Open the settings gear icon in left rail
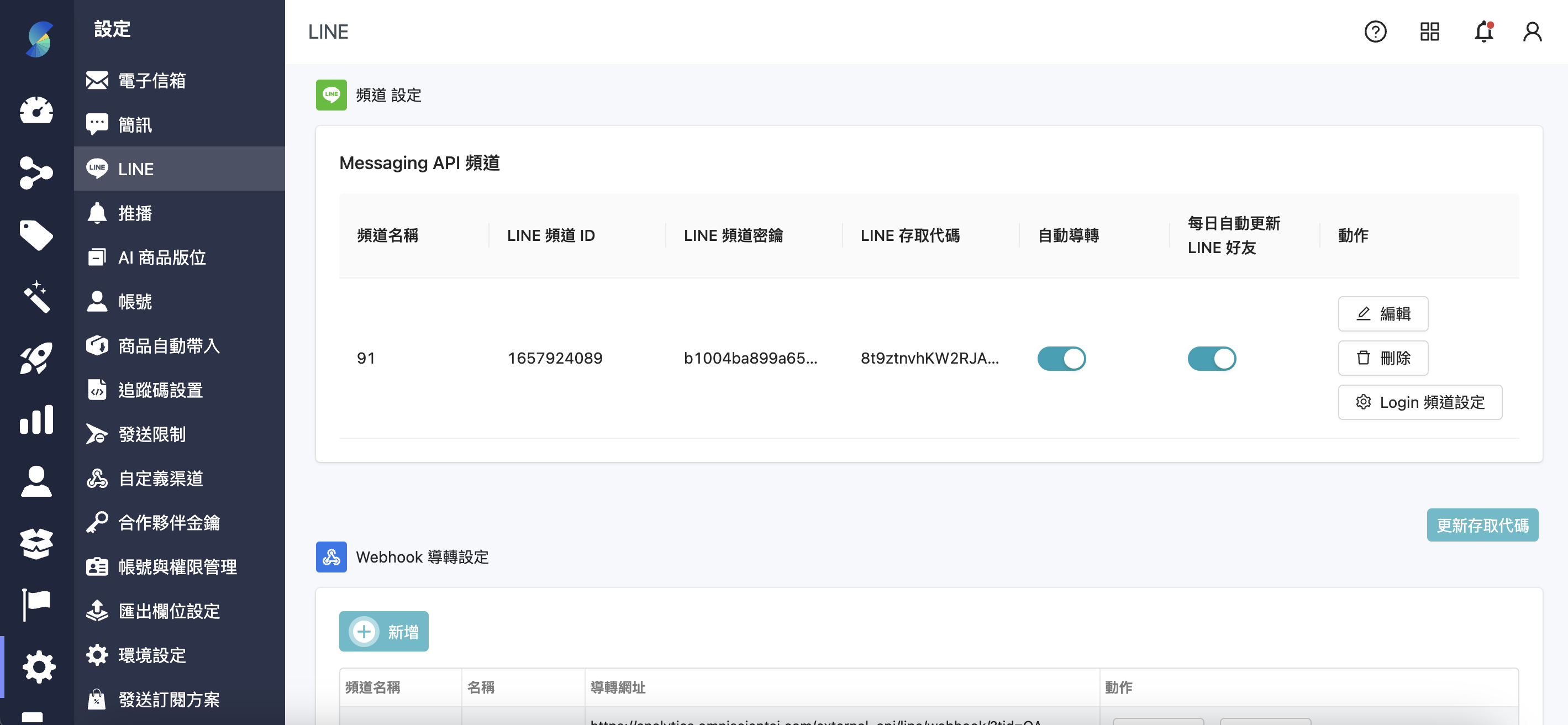Screen dimensions: 1568x725 click(x=38, y=666)
